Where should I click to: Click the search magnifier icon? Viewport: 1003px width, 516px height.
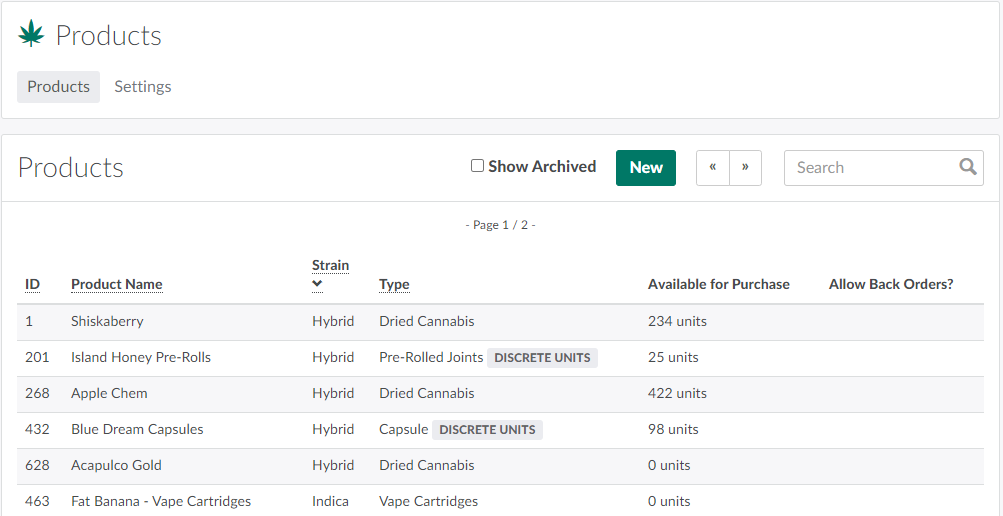[x=967, y=167]
